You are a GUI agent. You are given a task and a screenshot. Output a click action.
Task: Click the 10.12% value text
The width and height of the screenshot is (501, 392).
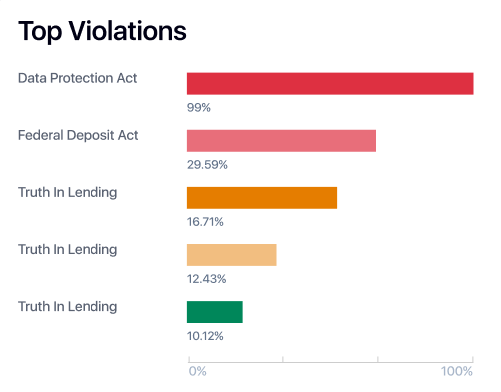click(205, 336)
